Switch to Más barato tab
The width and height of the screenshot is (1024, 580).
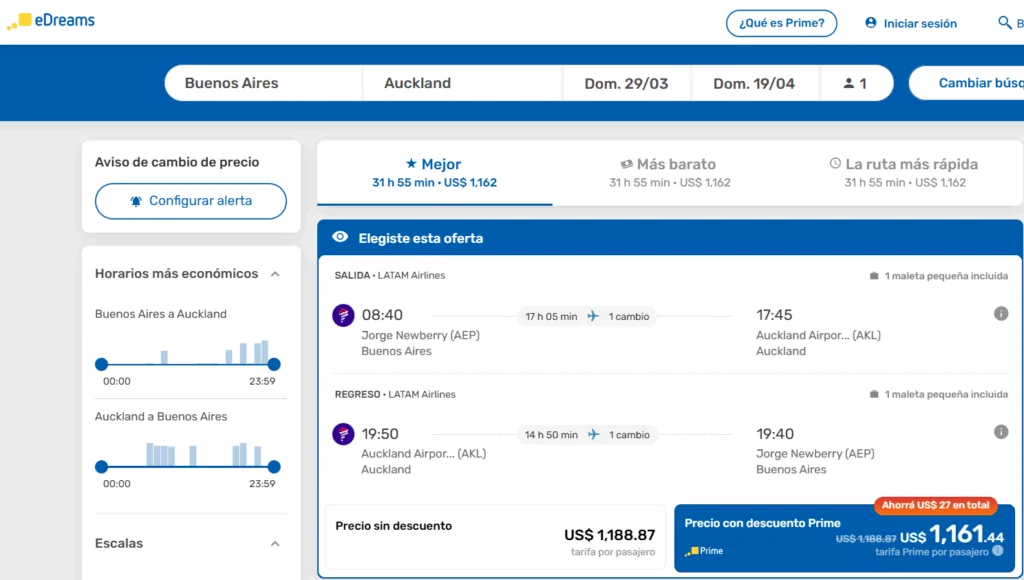tap(669, 172)
